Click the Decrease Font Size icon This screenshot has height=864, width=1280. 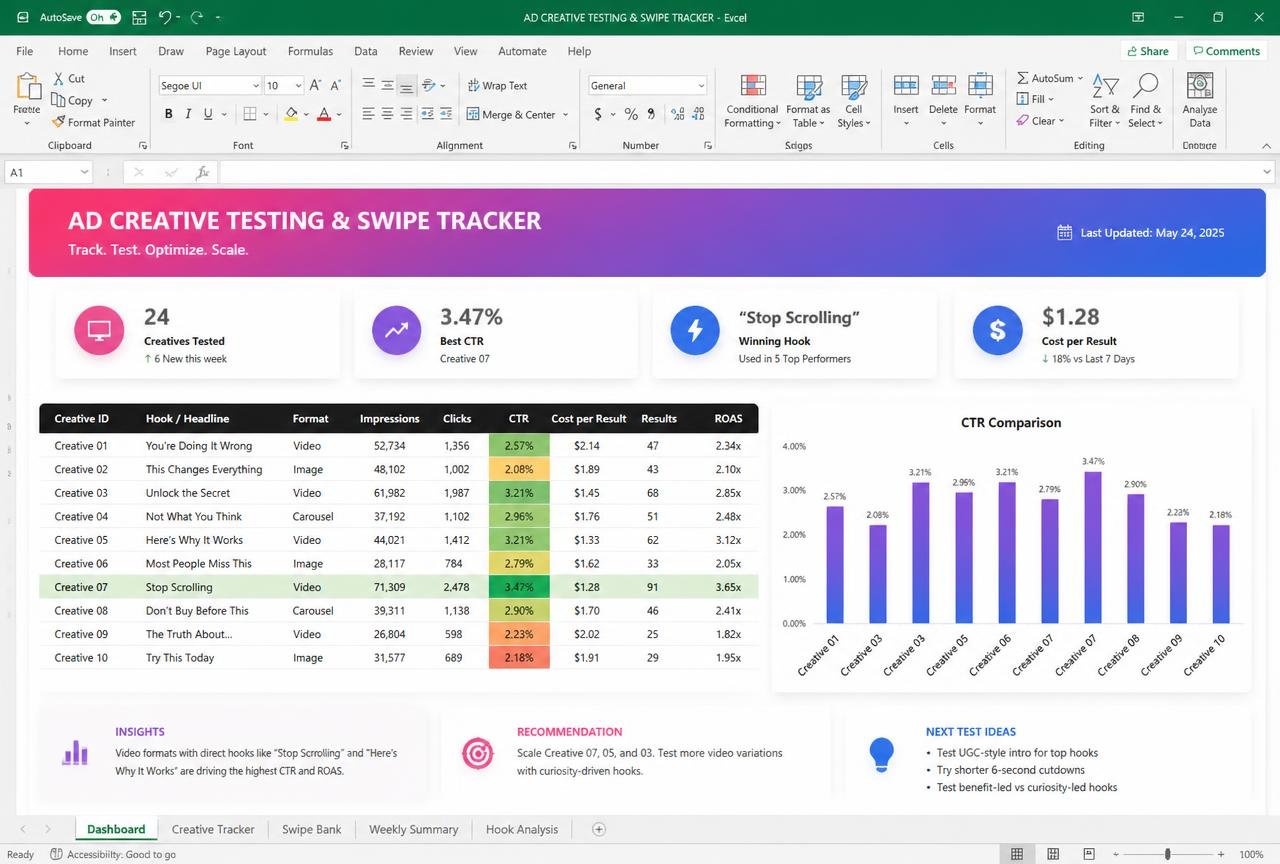coord(337,86)
